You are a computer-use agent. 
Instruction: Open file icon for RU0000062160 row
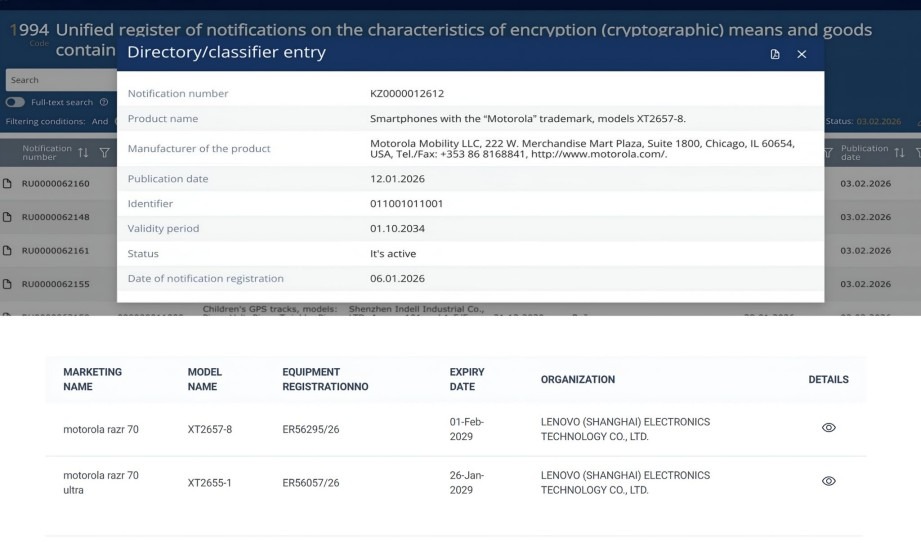click(7, 184)
